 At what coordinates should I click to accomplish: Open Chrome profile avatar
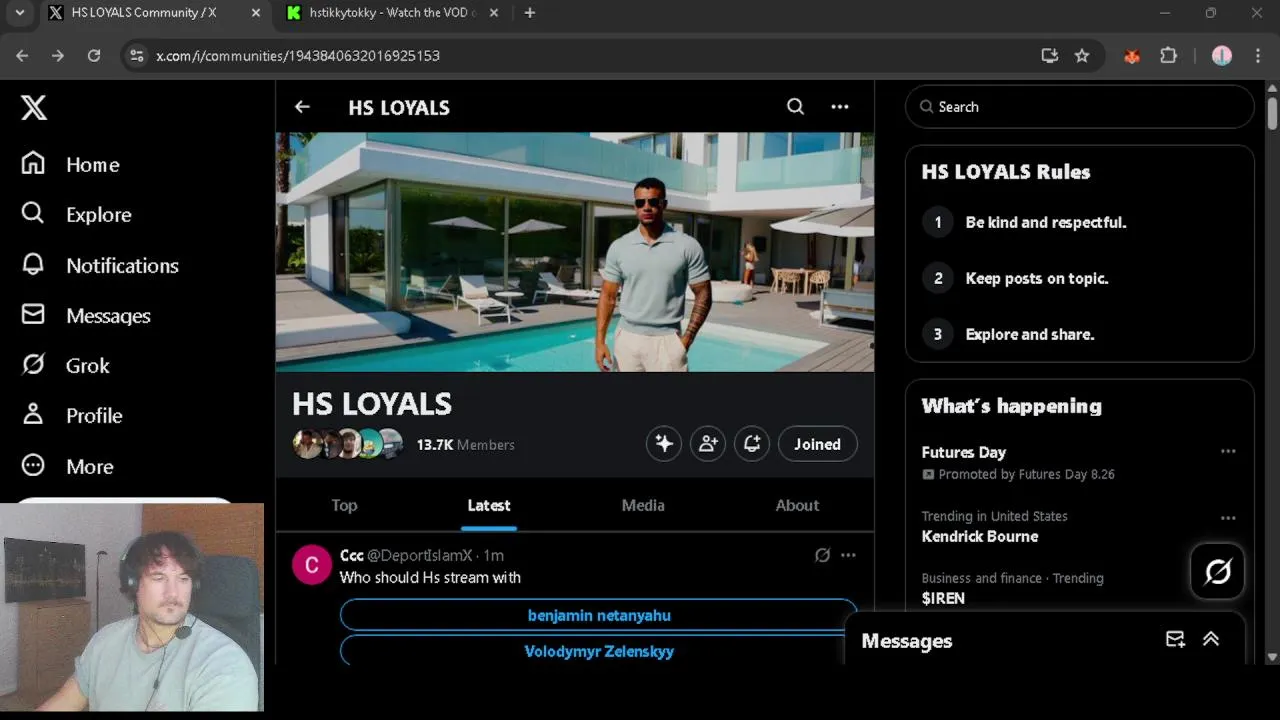tap(1222, 56)
